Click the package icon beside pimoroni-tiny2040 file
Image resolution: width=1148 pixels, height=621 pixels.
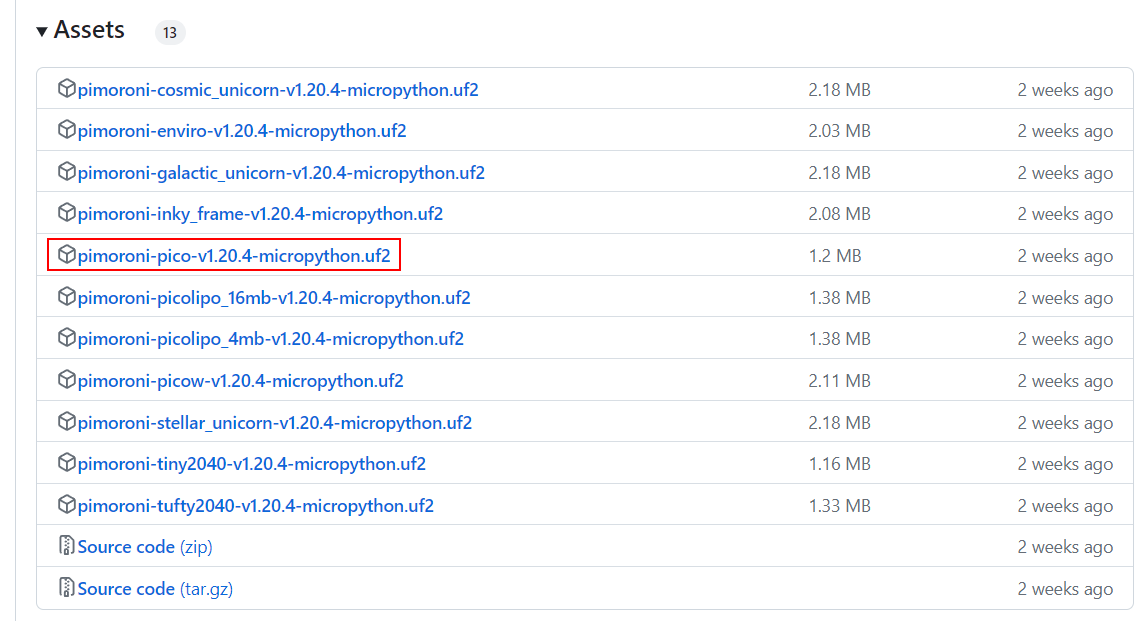click(x=67, y=463)
